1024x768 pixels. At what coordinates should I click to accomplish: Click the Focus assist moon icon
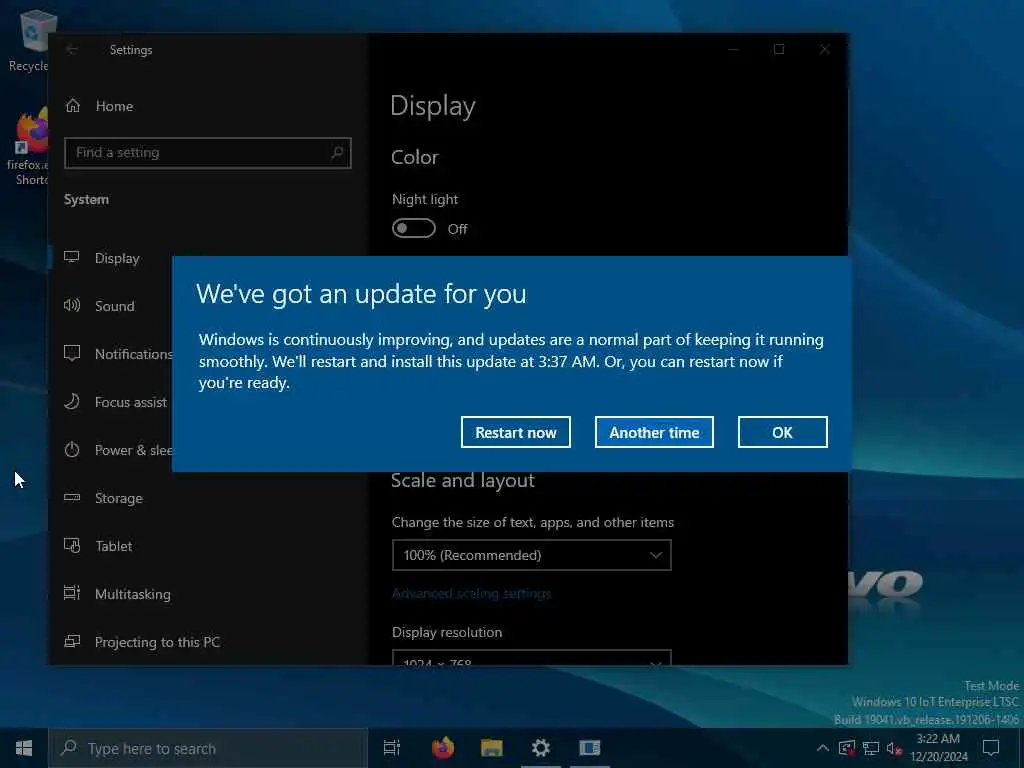click(72, 401)
